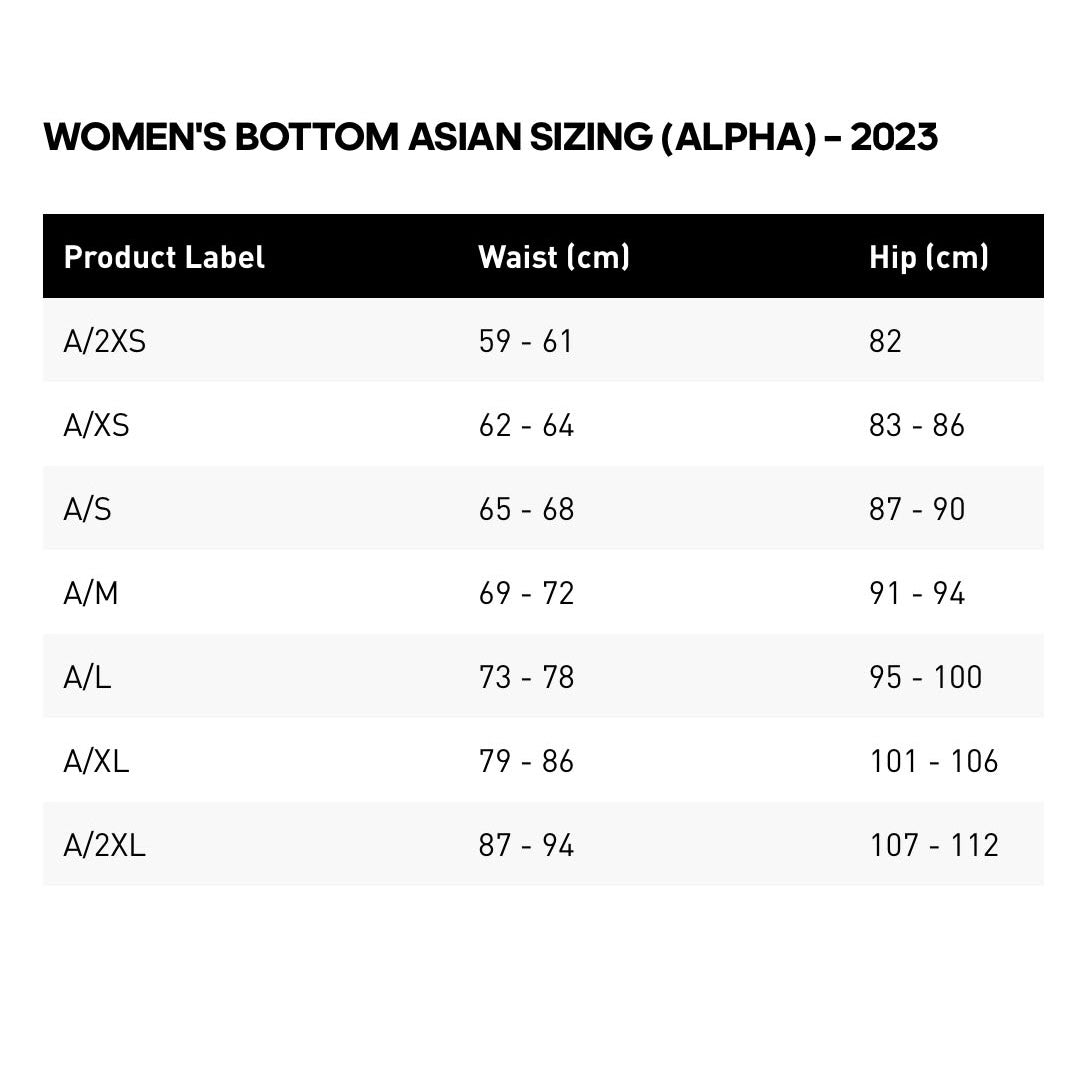1085x1085 pixels.
Task: Click the 79 - 86 waist value
Action: (526, 762)
